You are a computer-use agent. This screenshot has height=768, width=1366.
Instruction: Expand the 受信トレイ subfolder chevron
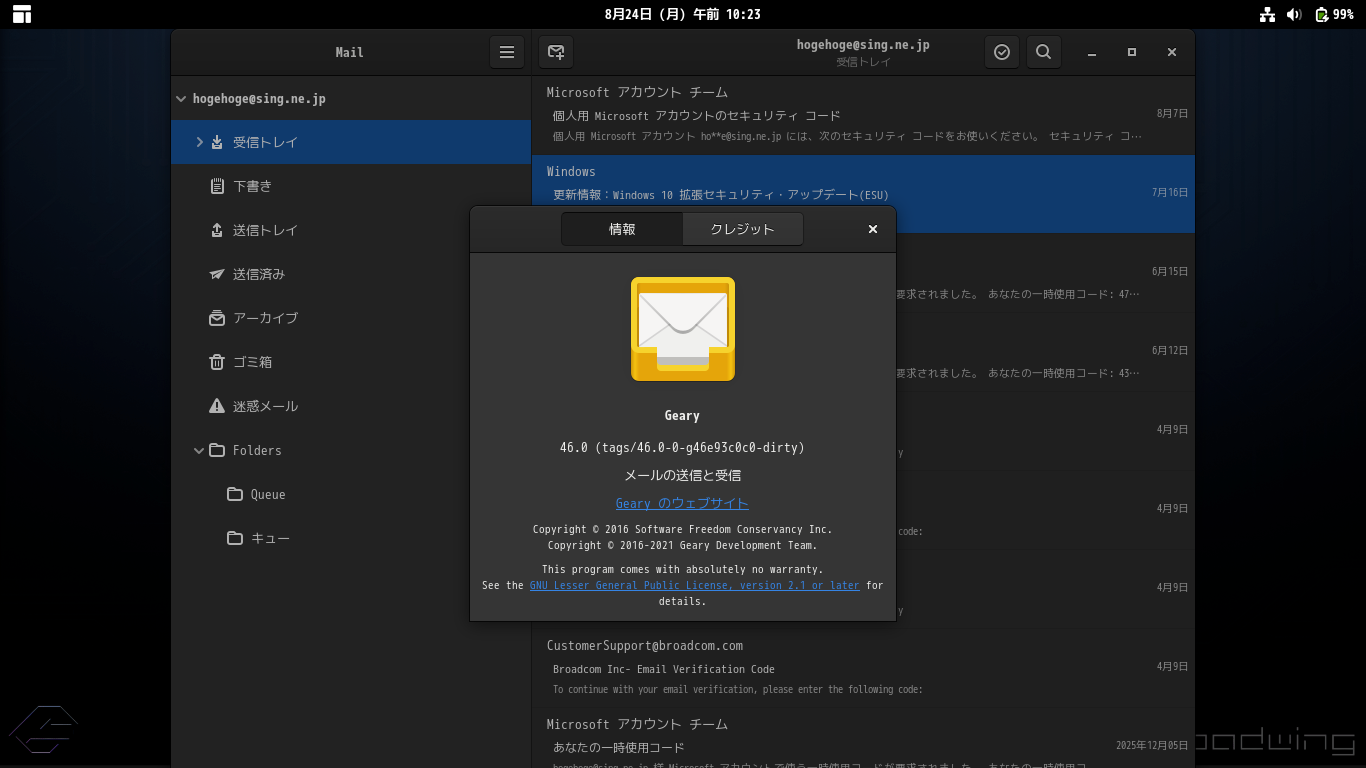click(199, 142)
